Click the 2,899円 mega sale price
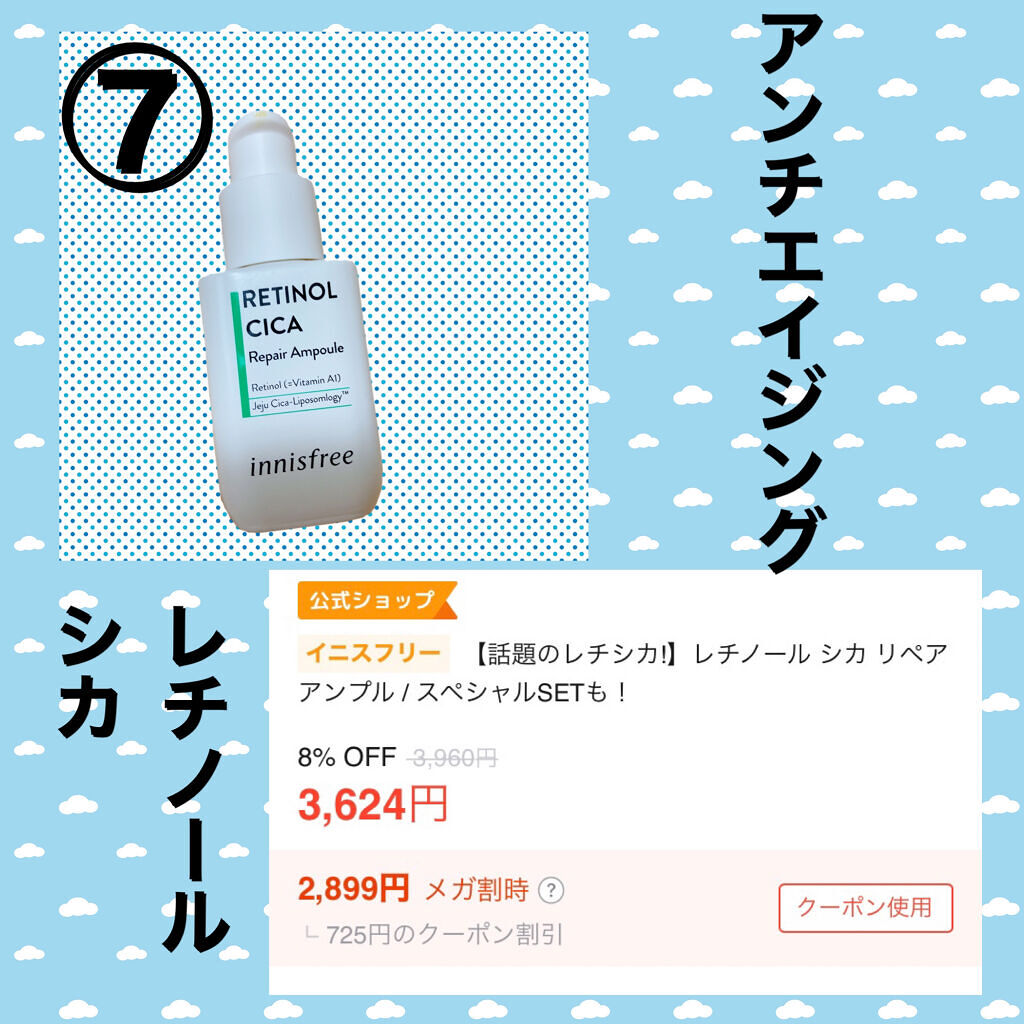The width and height of the screenshot is (1024, 1024). [353, 889]
